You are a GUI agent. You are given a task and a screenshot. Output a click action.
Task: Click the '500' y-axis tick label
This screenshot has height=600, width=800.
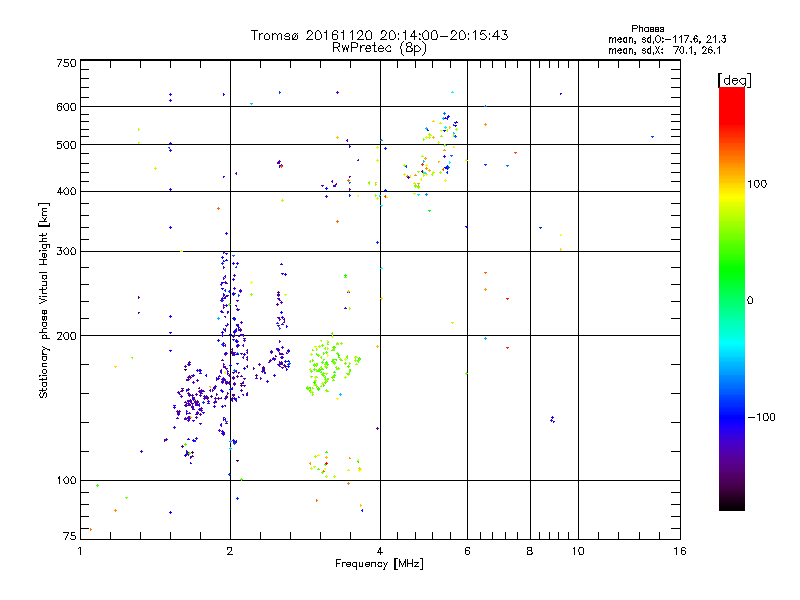click(x=66, y=145)
